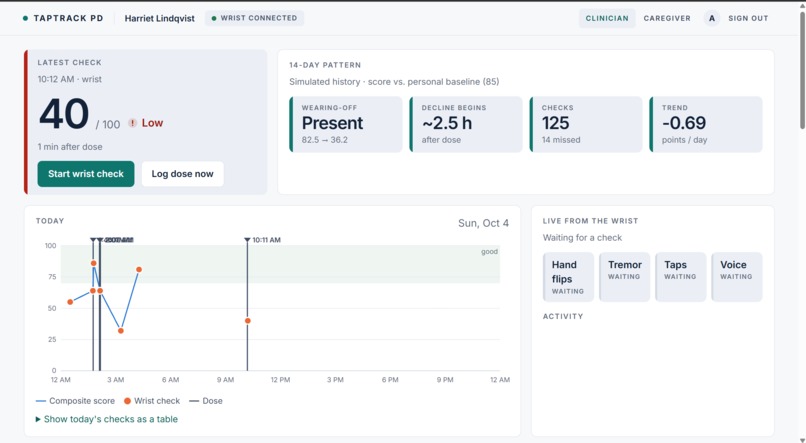The width and height of the screenshot is (806, 443).
Task: Click the Wearing-off Present card
Action: (x=345, y=124)
